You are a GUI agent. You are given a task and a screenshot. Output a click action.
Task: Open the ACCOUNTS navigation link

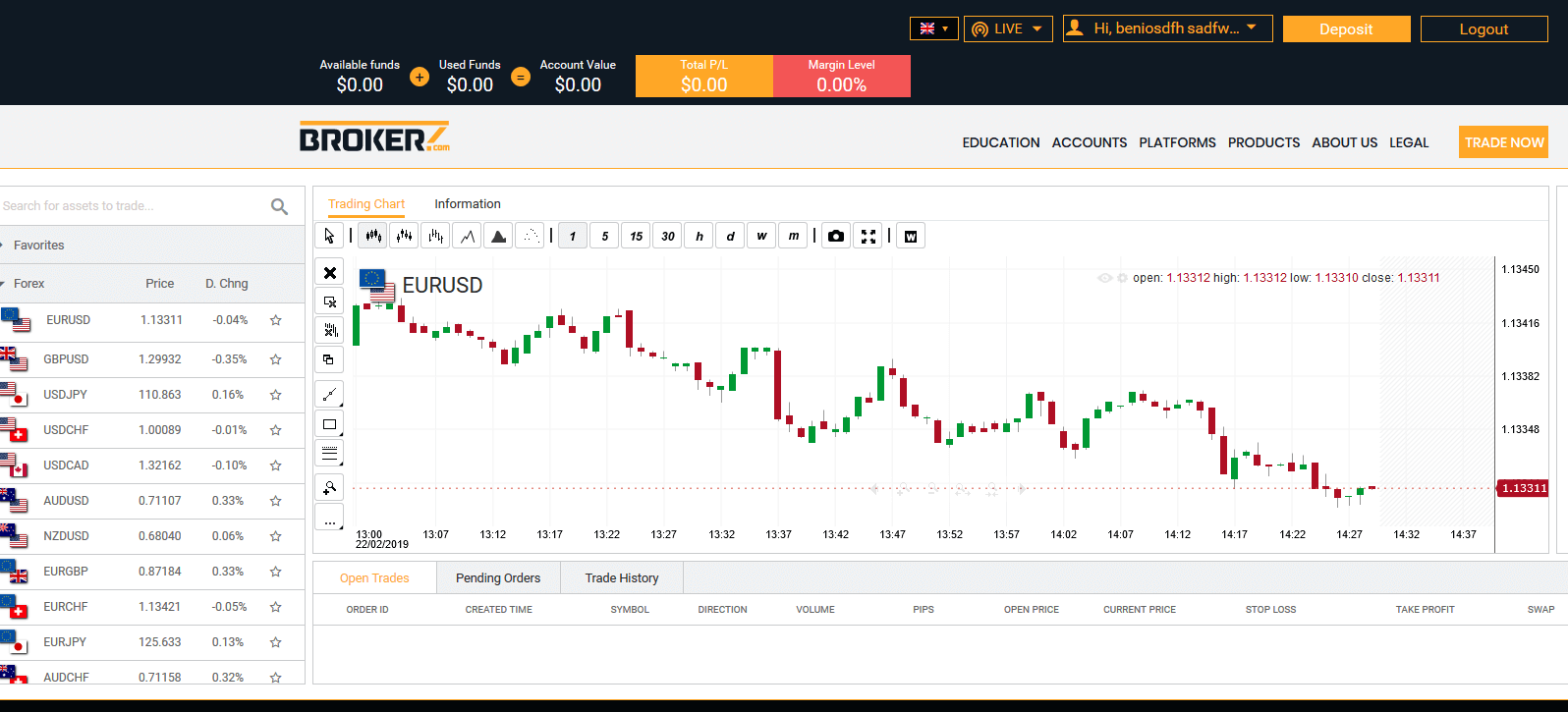tap(1090, 142)
